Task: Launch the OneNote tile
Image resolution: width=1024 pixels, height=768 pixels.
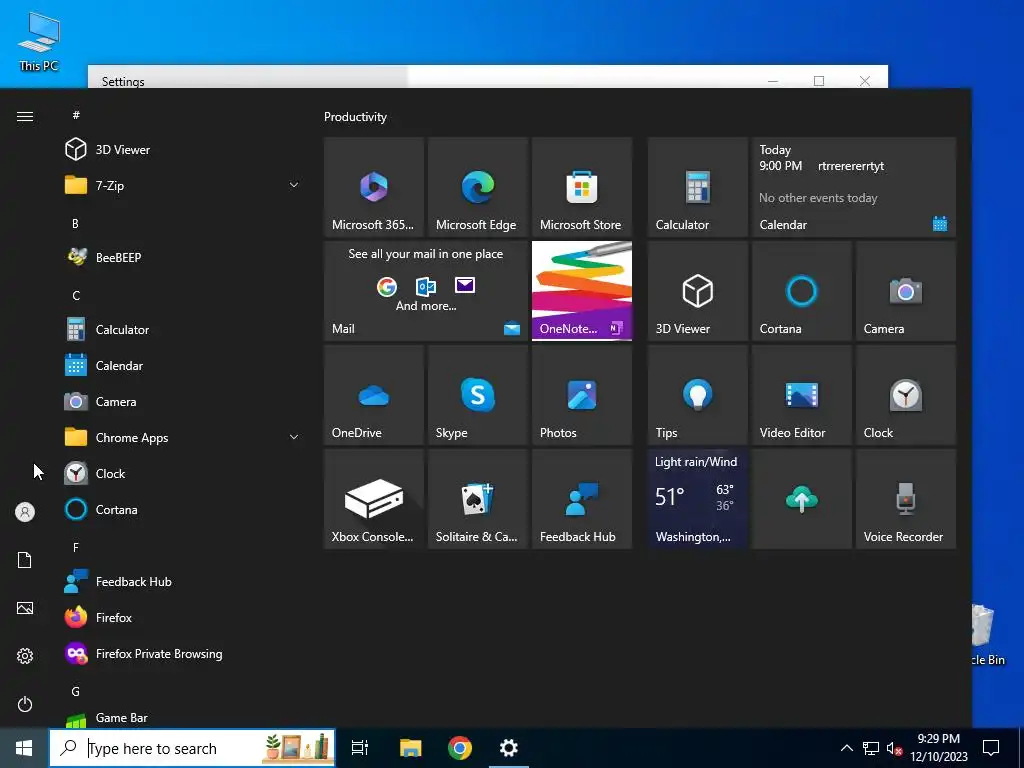Action: point(582,291)
